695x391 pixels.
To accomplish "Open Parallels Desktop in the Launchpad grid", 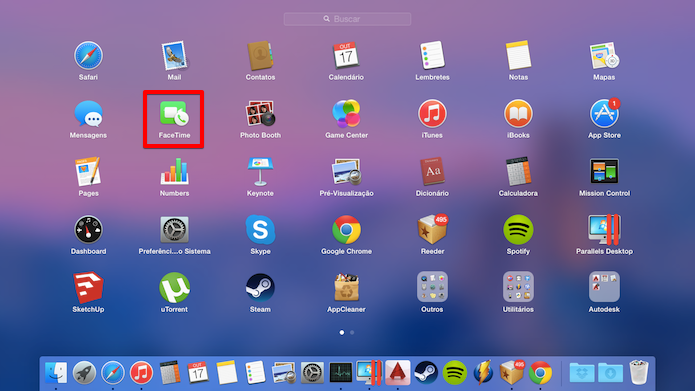I will tap(604, 230).
